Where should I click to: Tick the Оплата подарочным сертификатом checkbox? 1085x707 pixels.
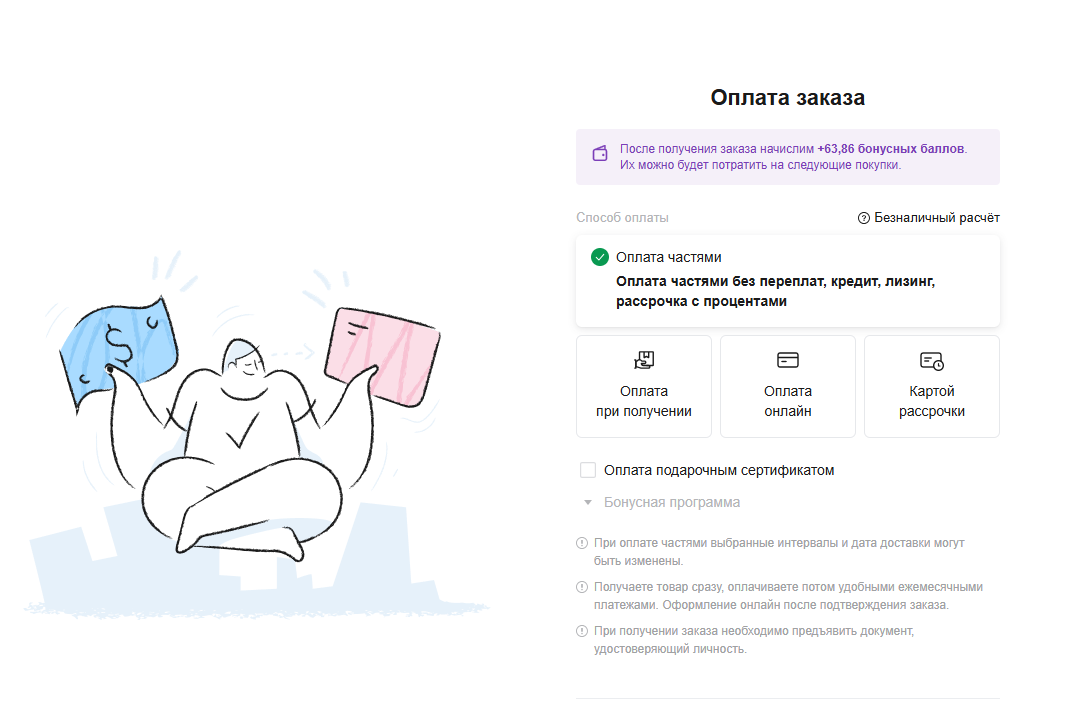point(588,470)
